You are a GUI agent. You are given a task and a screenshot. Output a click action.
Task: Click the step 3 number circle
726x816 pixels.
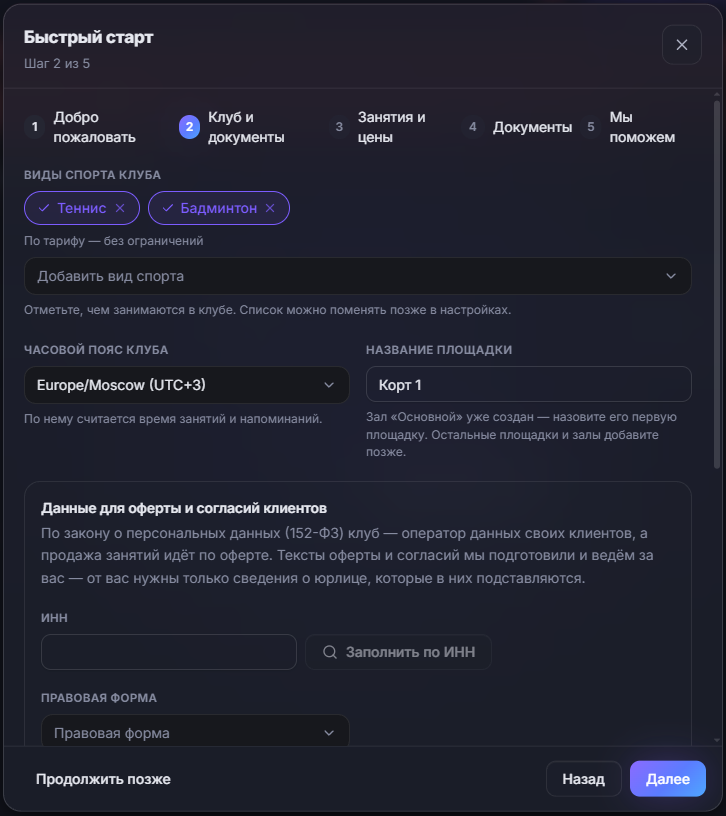[x=339, y=127]
